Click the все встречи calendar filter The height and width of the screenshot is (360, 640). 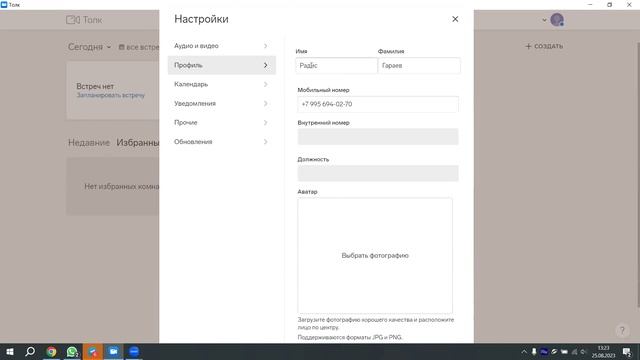(x=139, y=47)
